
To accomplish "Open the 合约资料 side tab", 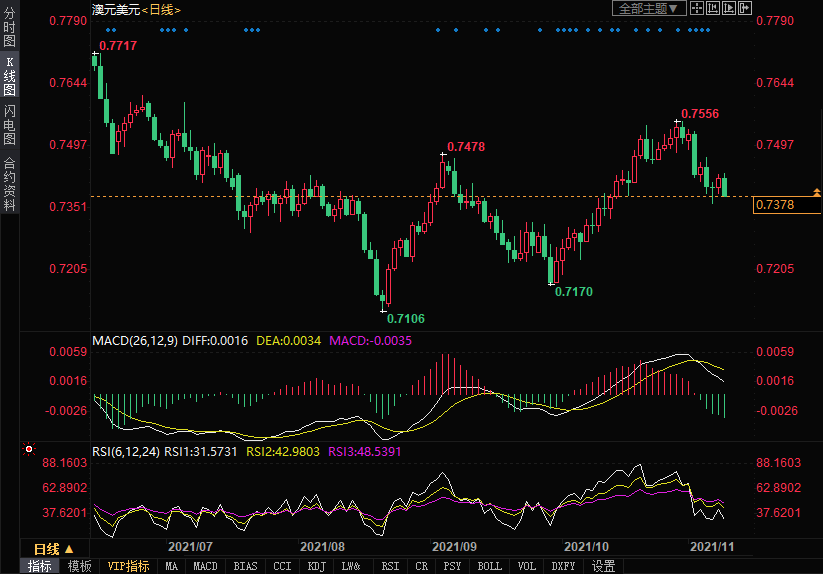I will tap(9, 184).
